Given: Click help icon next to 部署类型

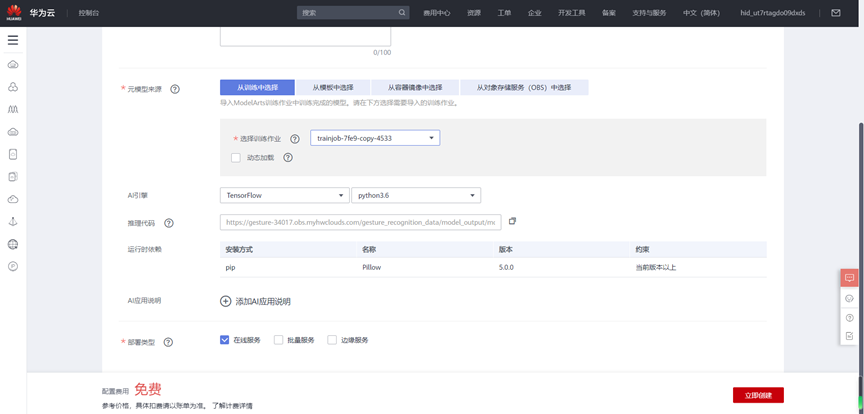Looking at the screenshot, I should point(169,342).
